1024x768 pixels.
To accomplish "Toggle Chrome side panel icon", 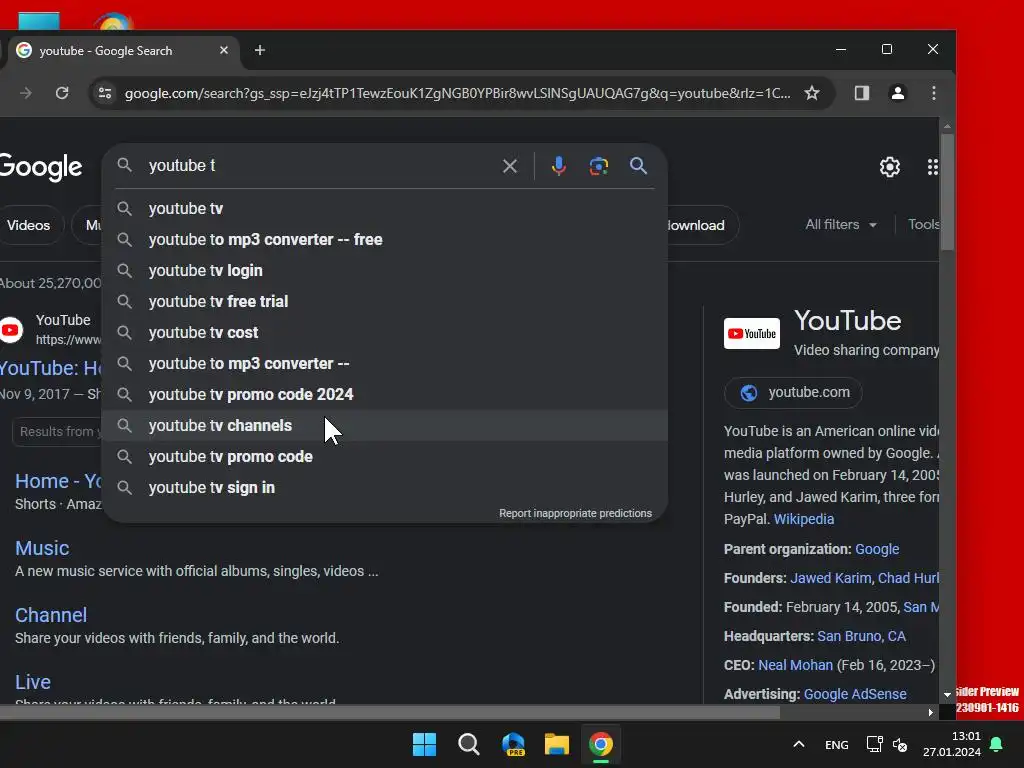I will pos(861,93).
